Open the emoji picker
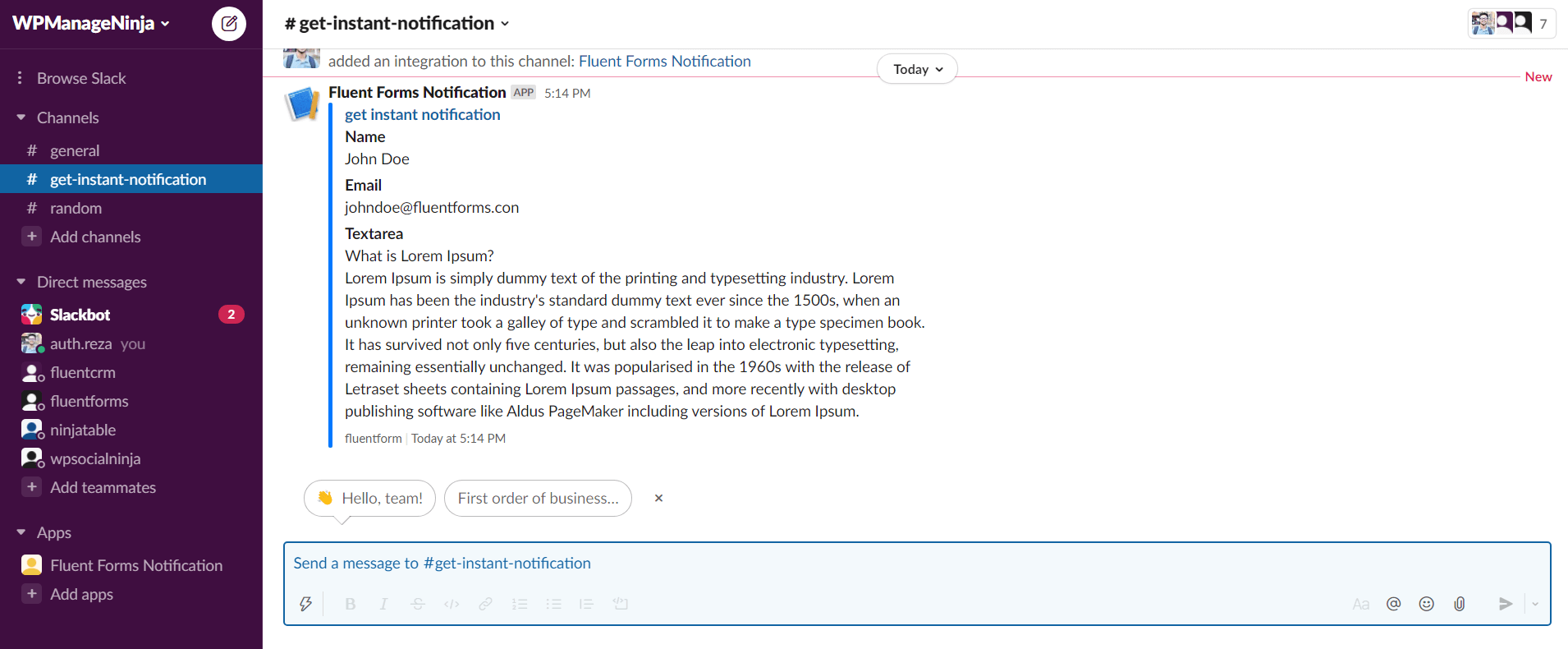 (x=1426, y=604)
